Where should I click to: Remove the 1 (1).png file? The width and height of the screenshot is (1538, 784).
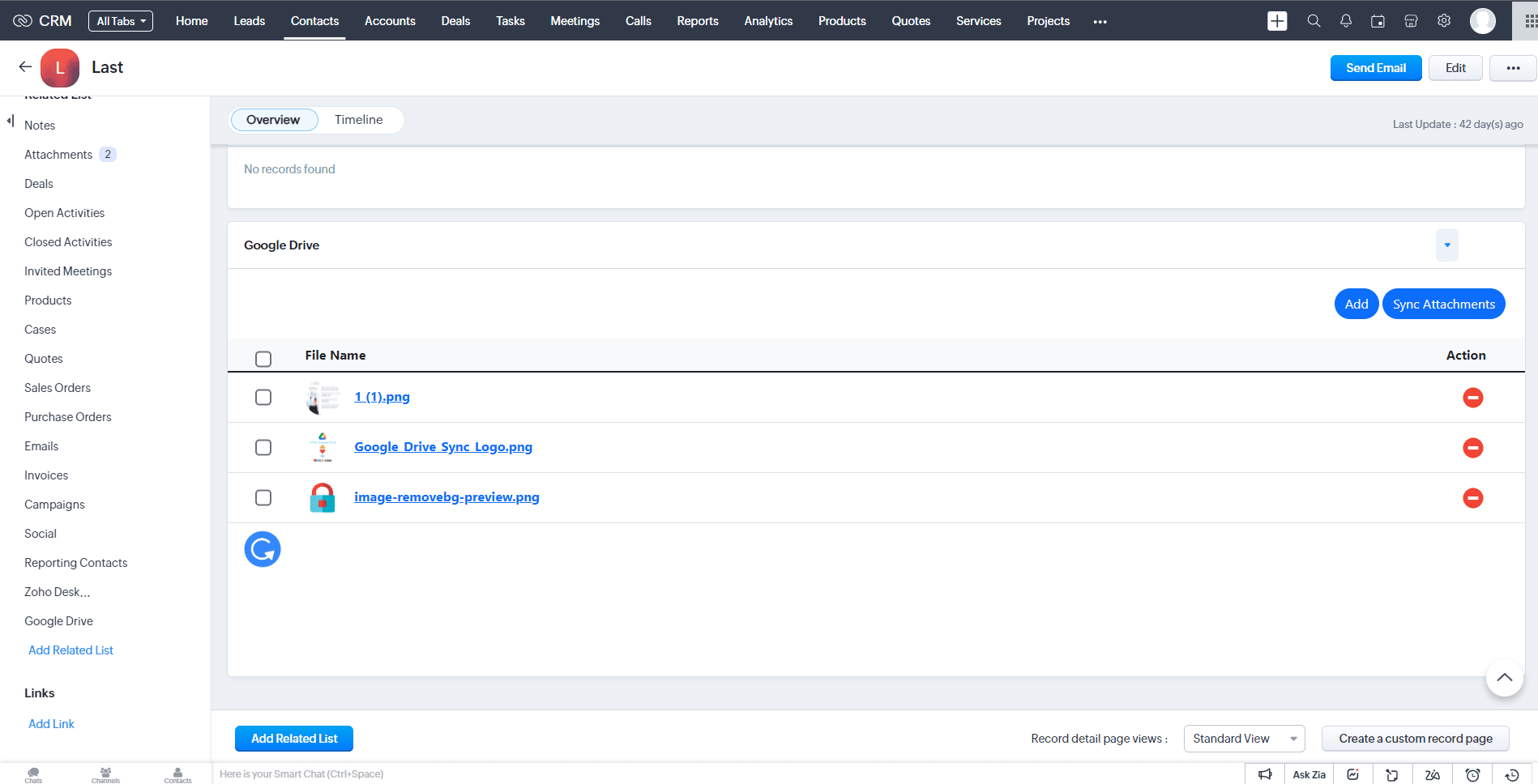point(1472,398)
